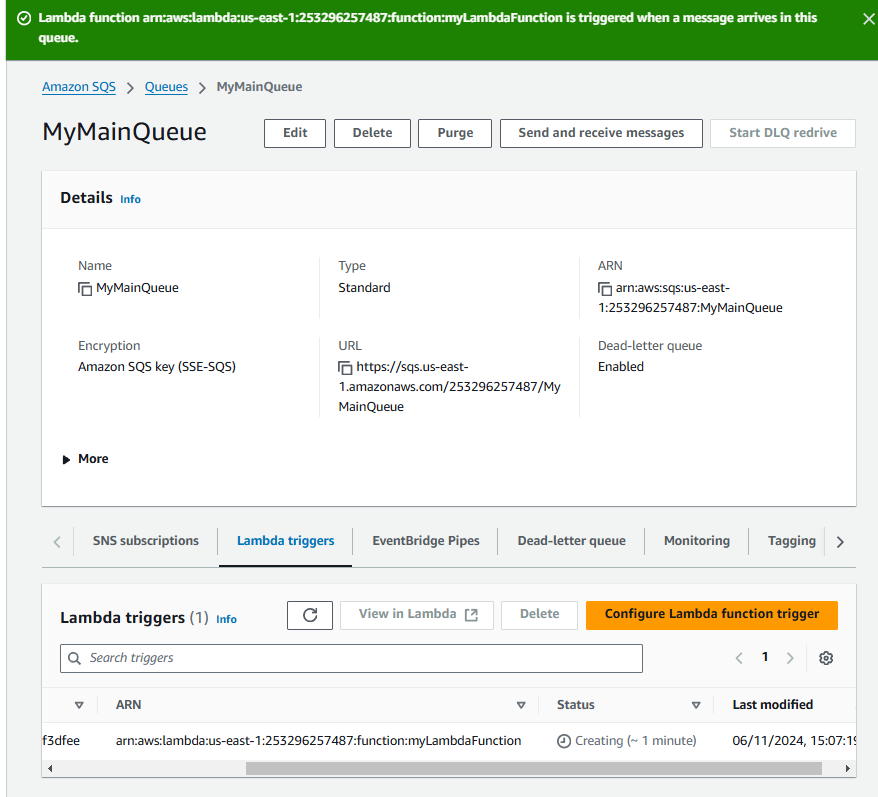Click the right pagination chevron past the tabs

[x=840, y=540]
